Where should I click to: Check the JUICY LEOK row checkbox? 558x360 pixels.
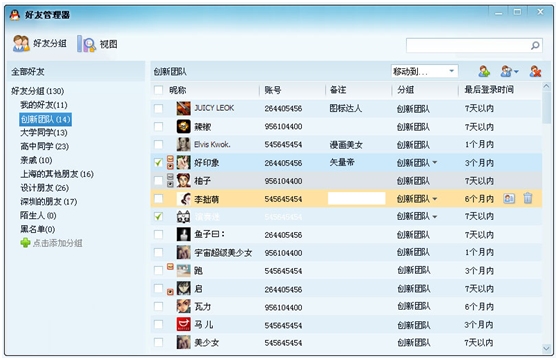(x=158, y=108)
